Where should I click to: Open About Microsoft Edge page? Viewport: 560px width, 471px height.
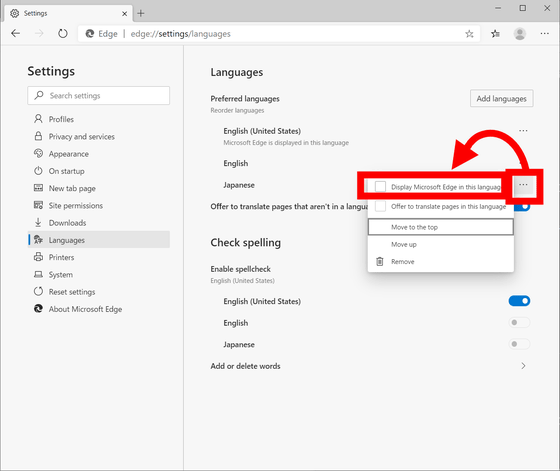coord(99,309)
